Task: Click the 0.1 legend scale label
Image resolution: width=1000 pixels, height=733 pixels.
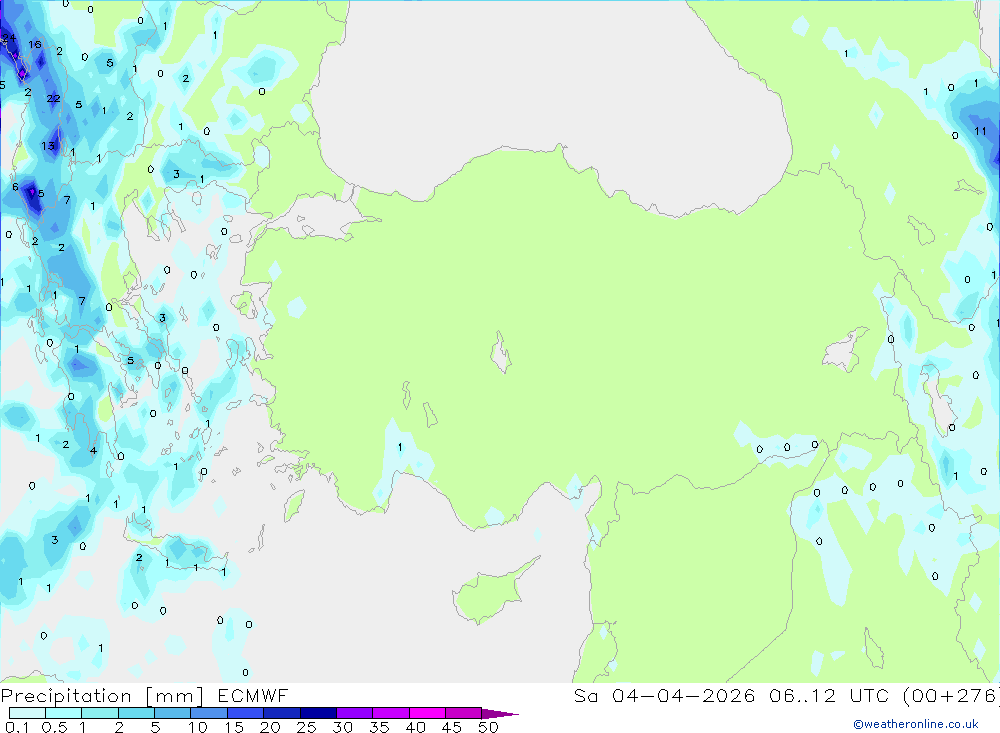Action: (17, 727)
